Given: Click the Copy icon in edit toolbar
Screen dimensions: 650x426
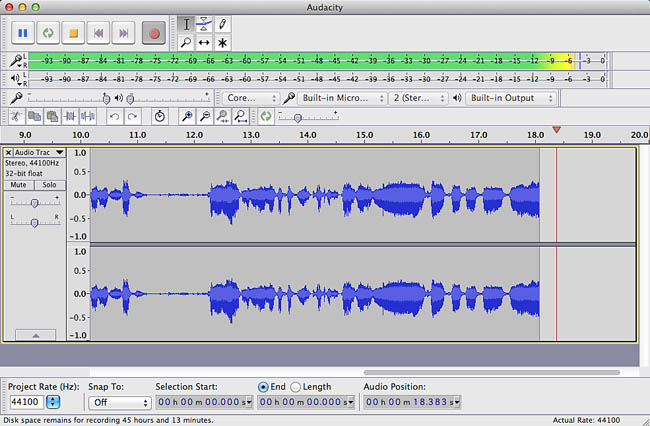Looking at the screenshot, I should click(x=34, y=116).
